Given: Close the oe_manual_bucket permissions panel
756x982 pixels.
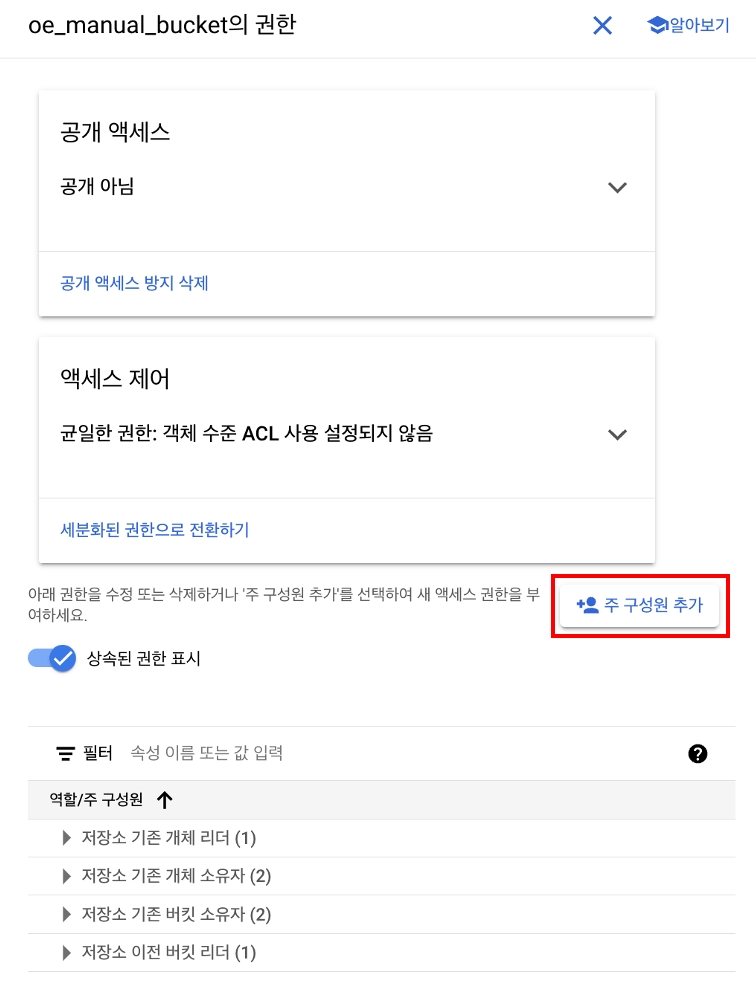Looking at the screenshot, I should click(x=602, y=26).
